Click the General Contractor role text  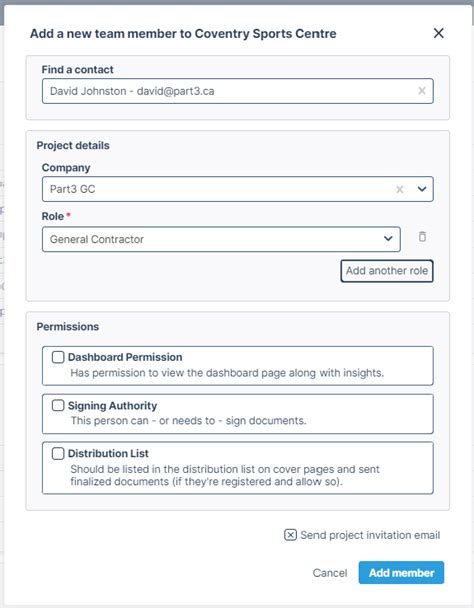[x=97, y=239]
